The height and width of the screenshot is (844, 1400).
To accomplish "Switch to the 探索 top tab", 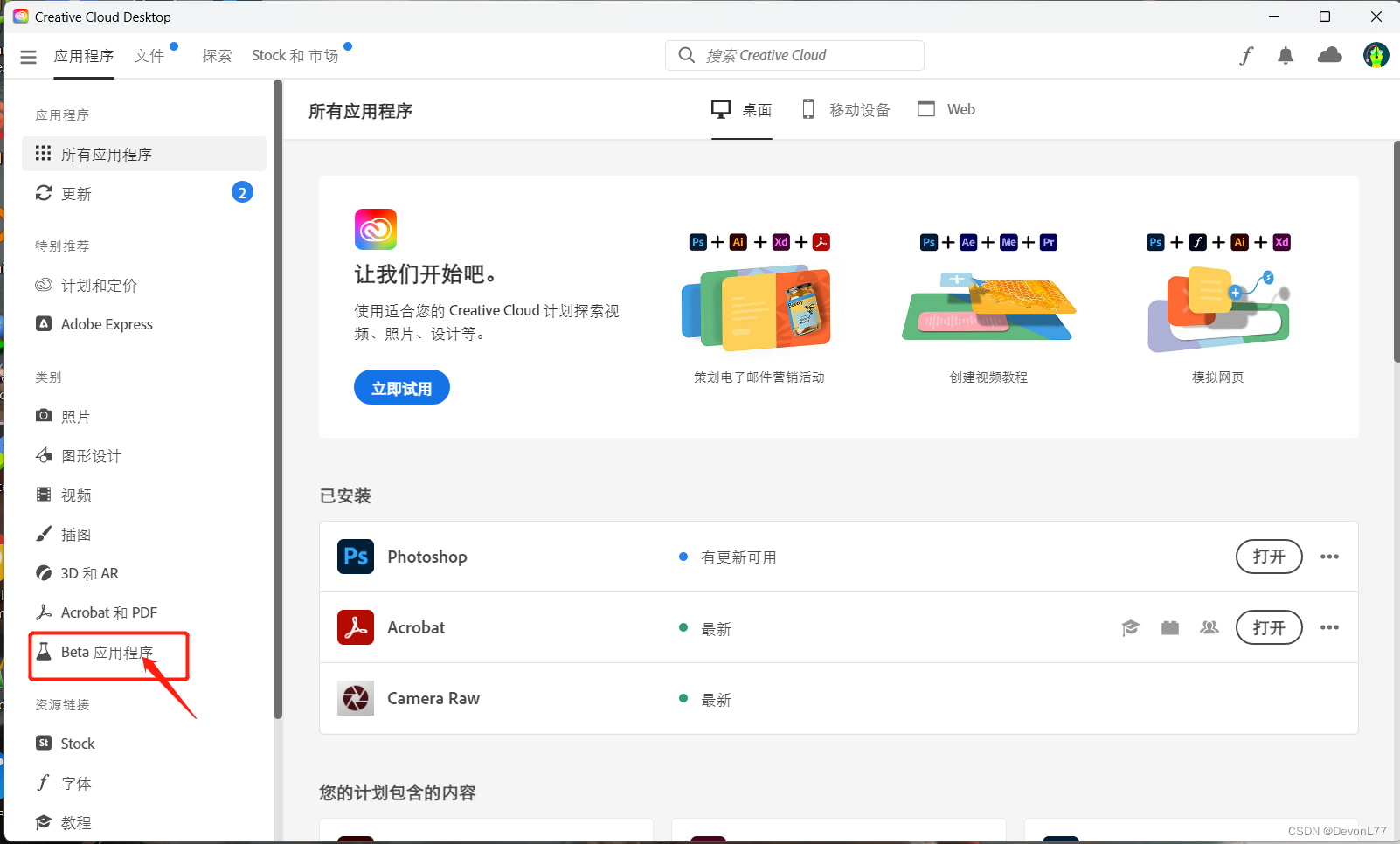I will pyautogui.click(x=217, y=56).
